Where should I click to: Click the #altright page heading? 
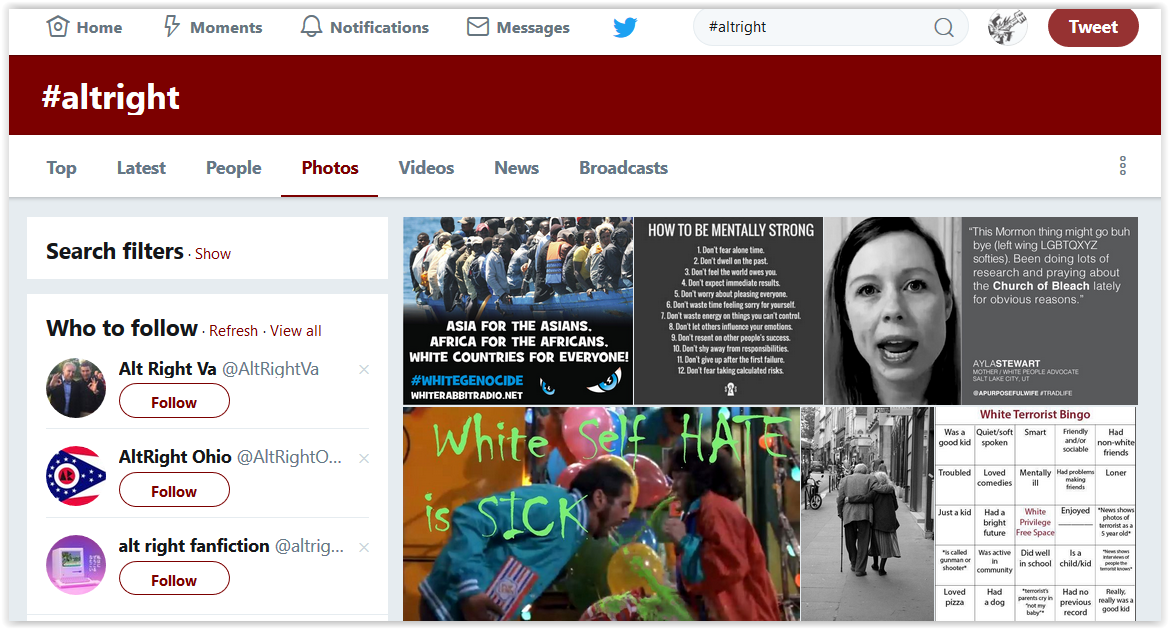coord(111,98)
